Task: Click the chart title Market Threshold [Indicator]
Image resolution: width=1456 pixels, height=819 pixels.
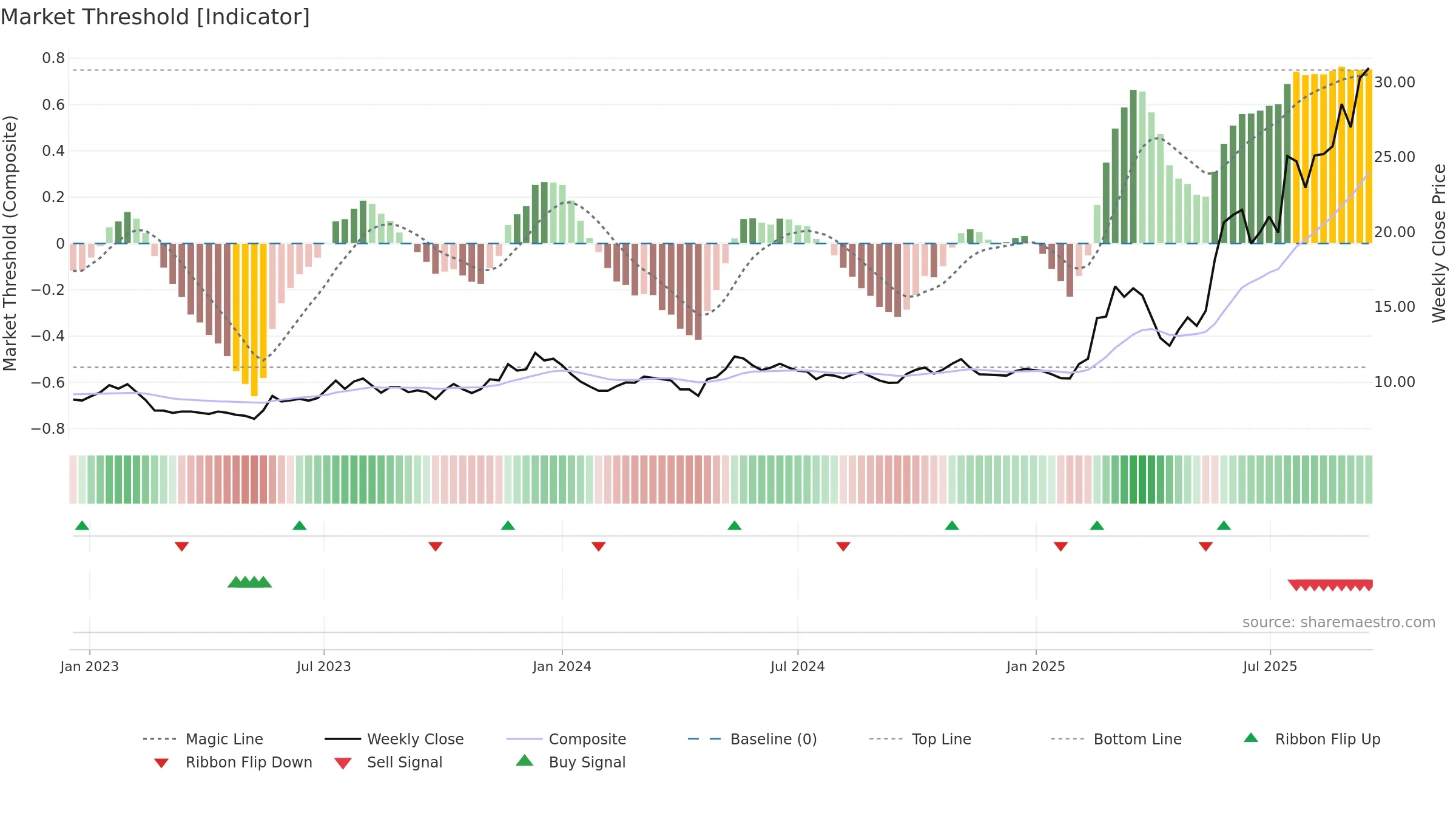Action: pos(155,17)
